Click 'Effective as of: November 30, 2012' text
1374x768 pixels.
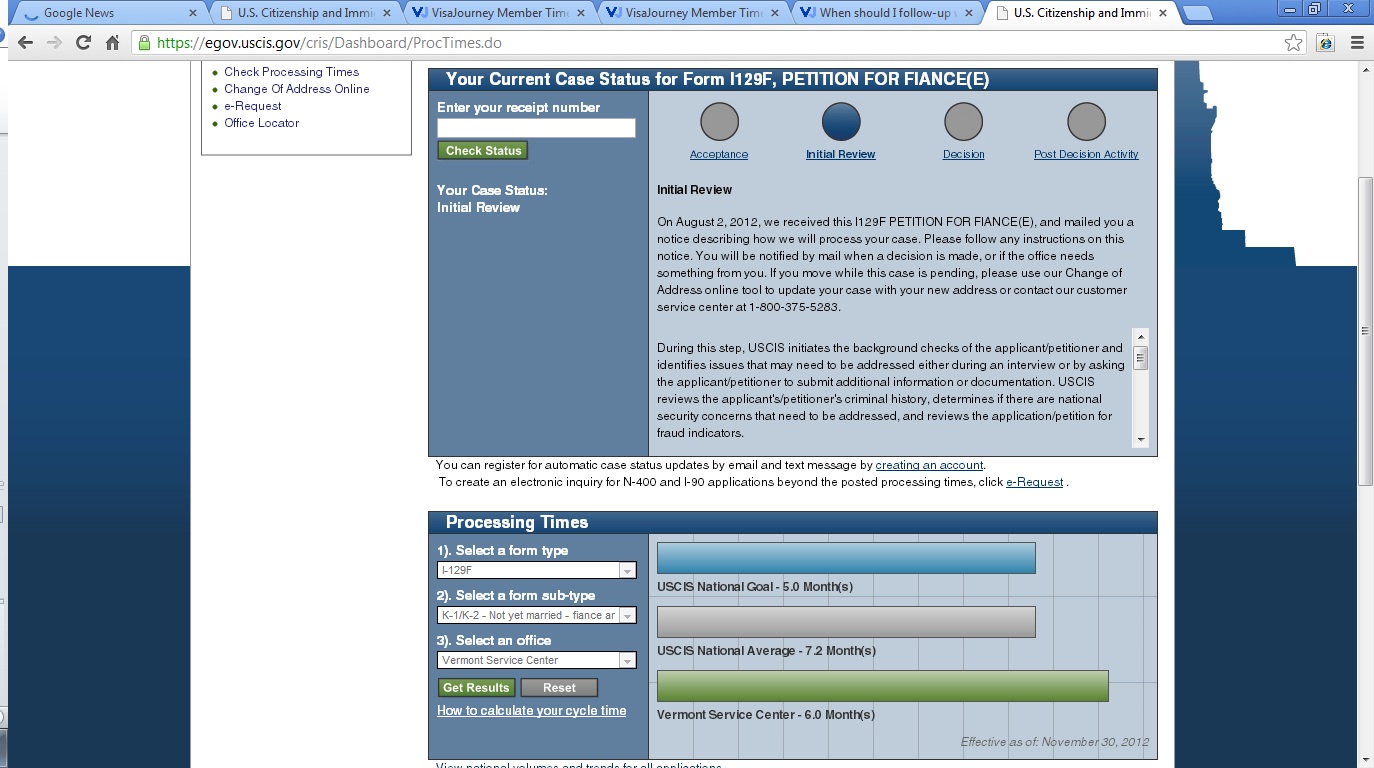[x=1054, y=742]
